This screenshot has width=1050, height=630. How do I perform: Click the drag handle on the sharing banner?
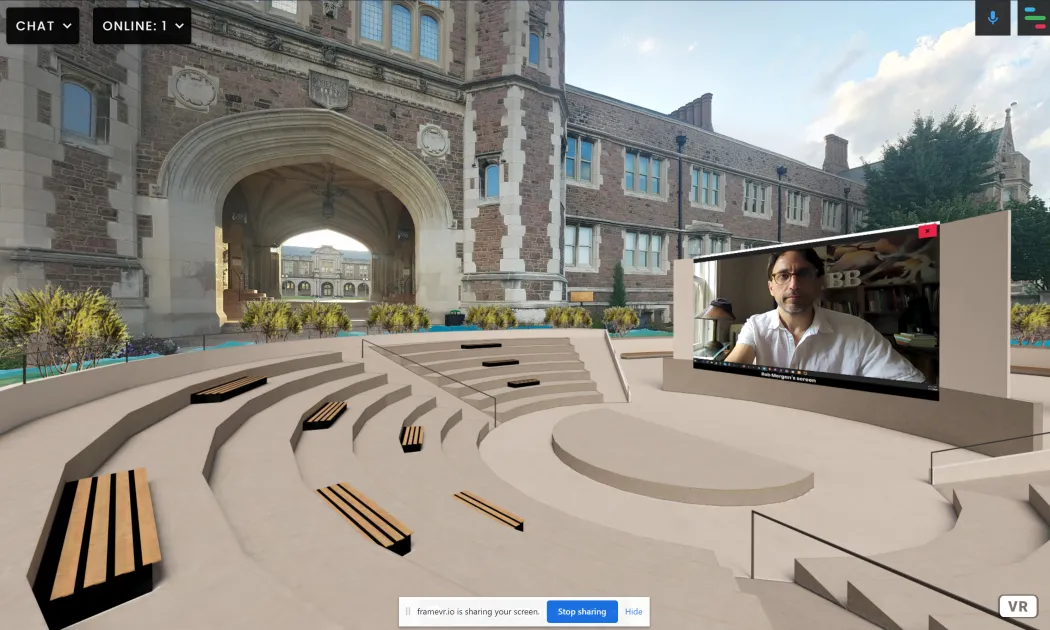pos(410,611)
